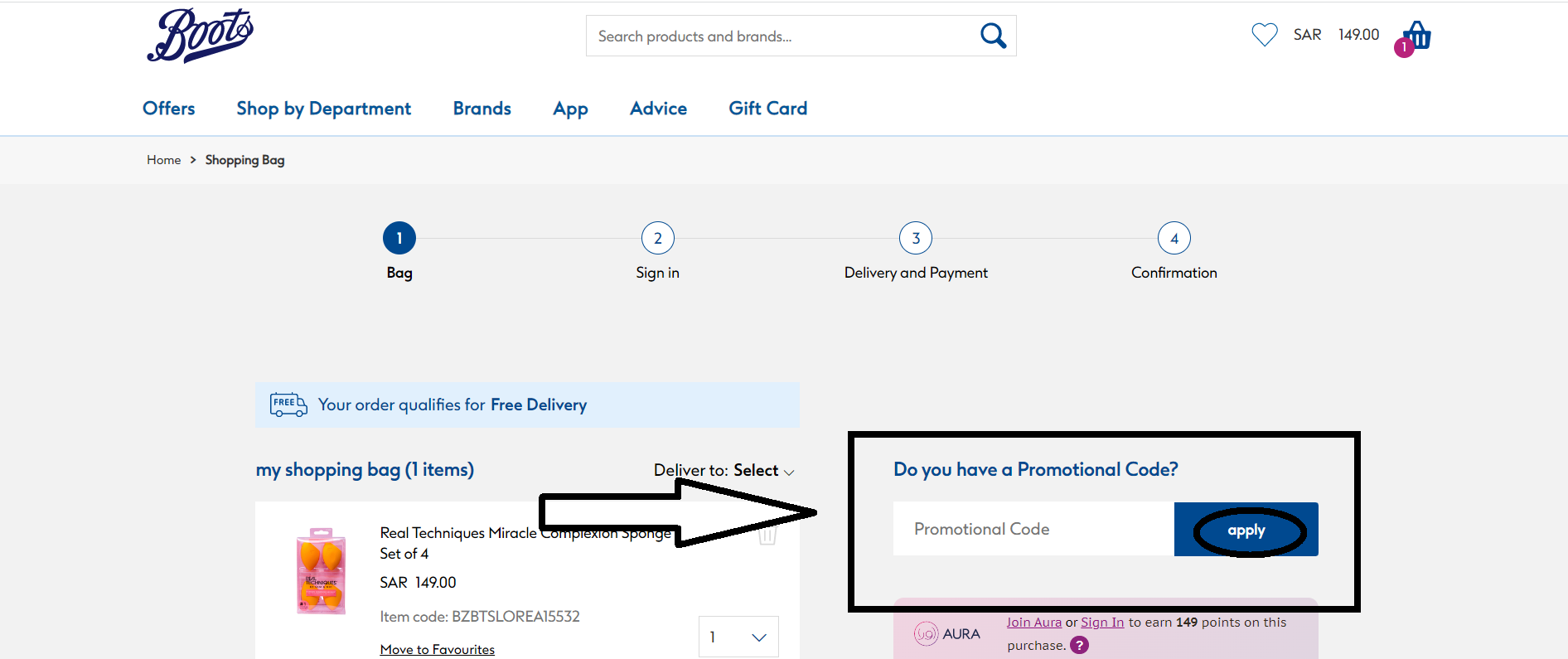Apply the promotional code
This screenshot has height=659, width=1568.
pyautogui.click(x=1246, y=530)
